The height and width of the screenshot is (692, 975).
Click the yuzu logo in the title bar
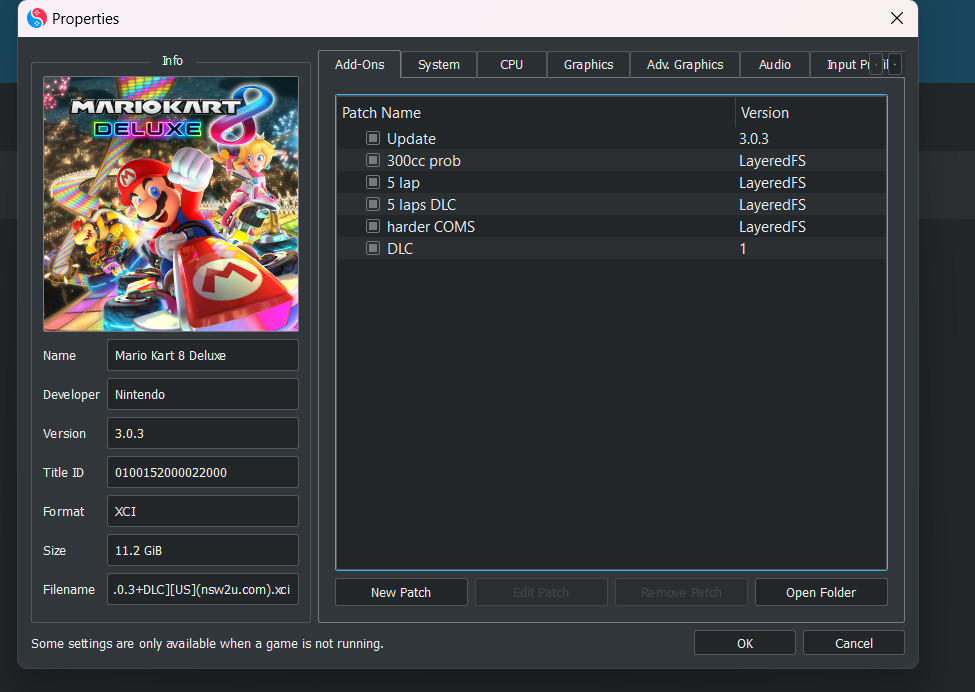(x=37, y=19)
